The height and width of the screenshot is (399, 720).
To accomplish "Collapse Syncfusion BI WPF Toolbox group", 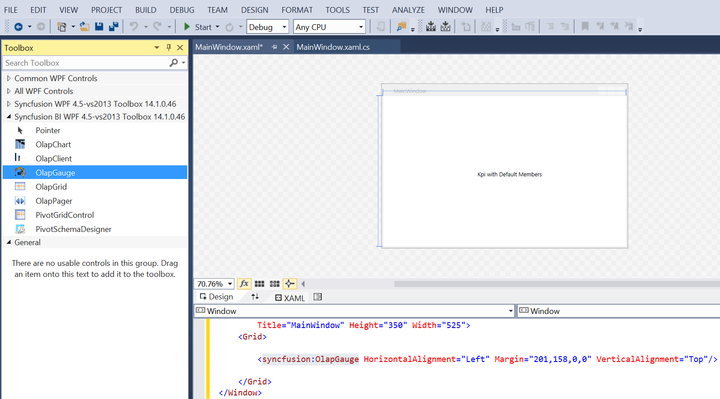I will click(9, 117).
